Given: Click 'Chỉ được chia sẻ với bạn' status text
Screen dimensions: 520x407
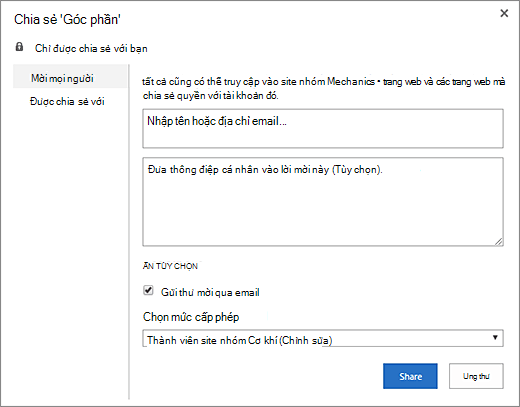Looking at the screenshot, I should tap(91, 49).
